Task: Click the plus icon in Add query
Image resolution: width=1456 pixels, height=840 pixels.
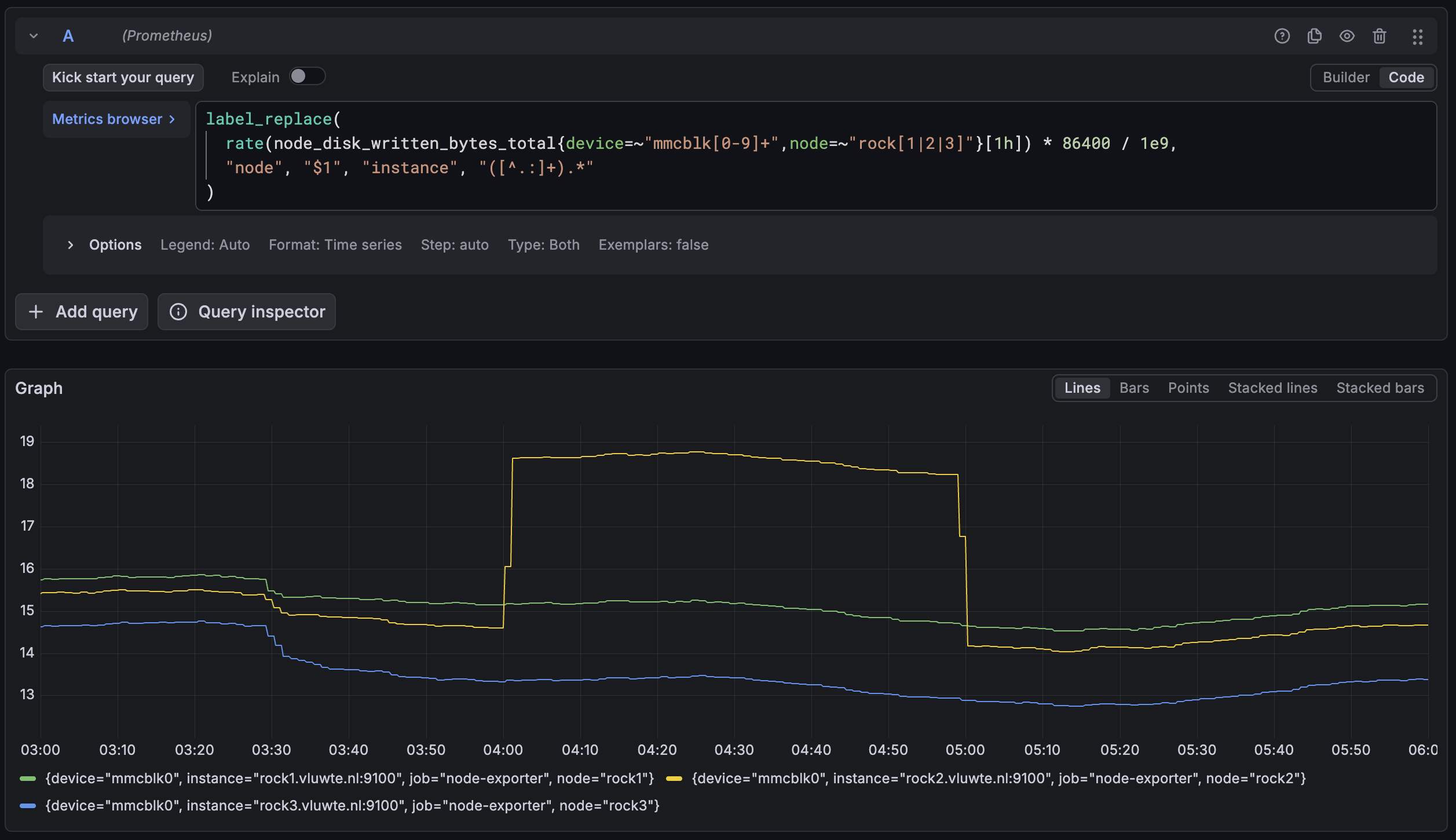Action: 36,312
